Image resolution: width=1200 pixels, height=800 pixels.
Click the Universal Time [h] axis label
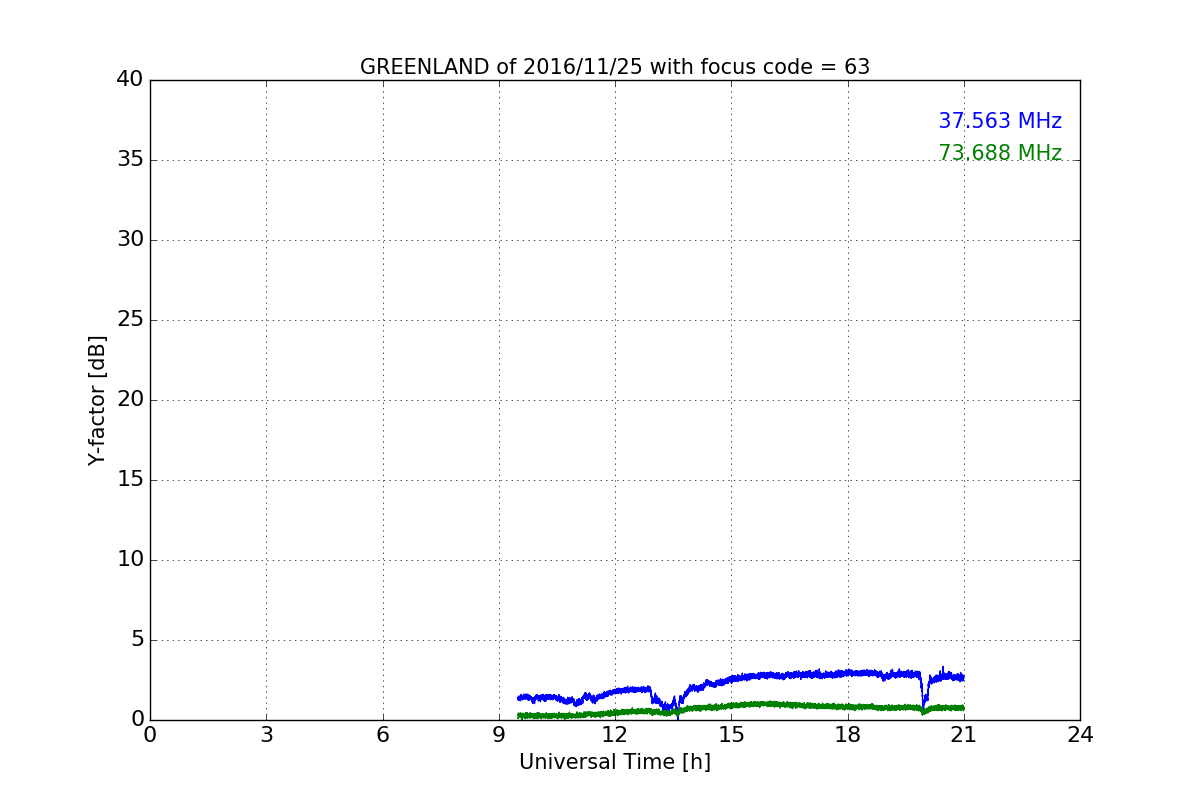tap(615, 762)
